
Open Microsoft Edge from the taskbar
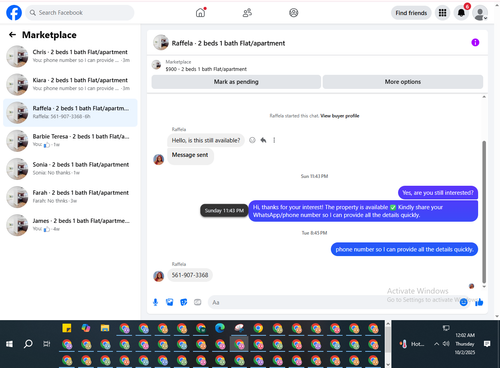coord(220,328)
